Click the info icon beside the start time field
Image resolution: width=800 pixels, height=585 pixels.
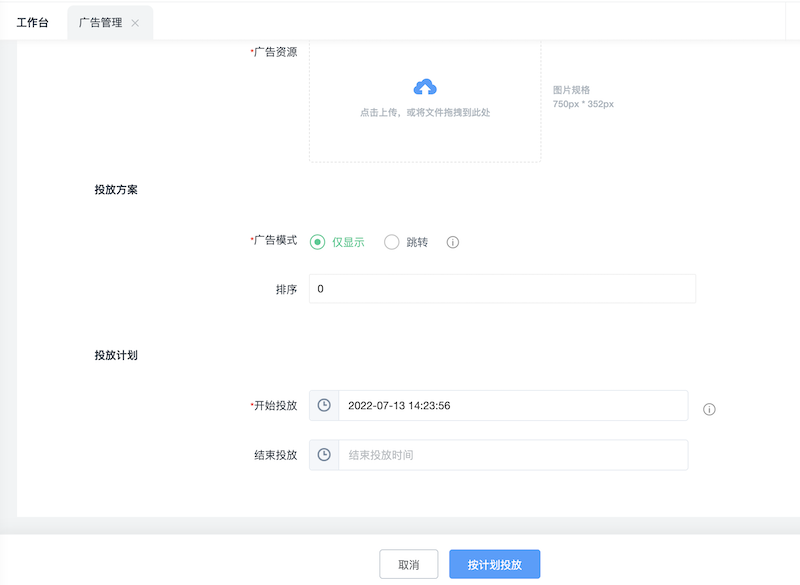709,408
